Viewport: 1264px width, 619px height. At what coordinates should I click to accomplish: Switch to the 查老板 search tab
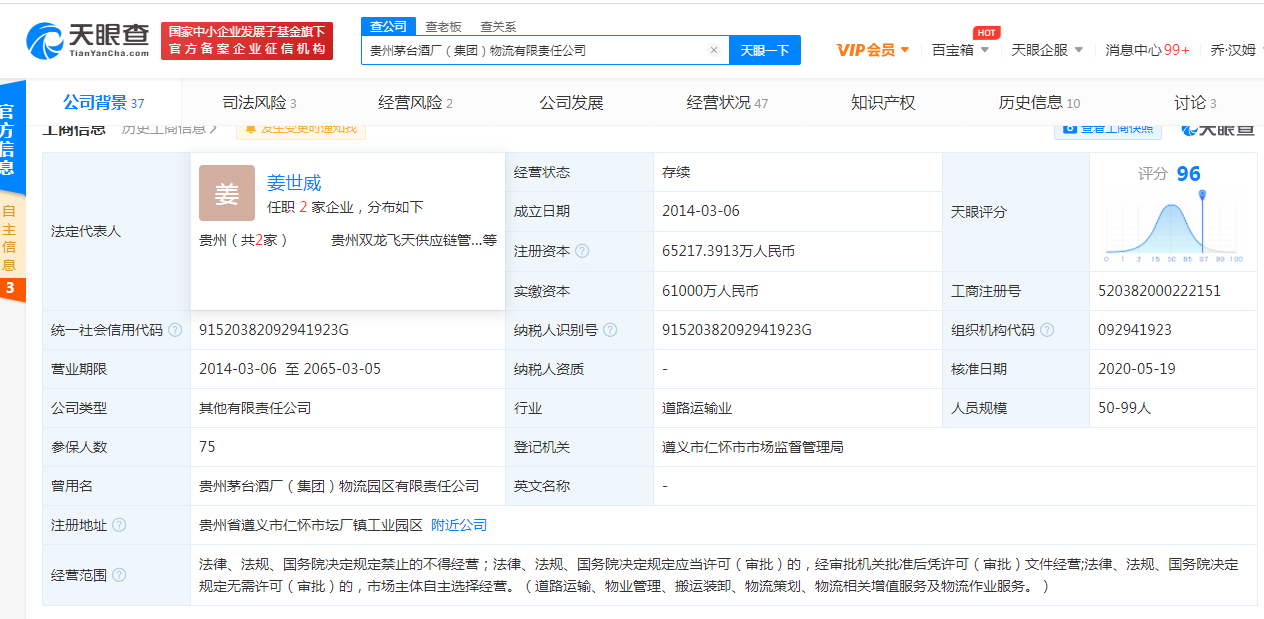pyautogui.click(x=443, y=27)
